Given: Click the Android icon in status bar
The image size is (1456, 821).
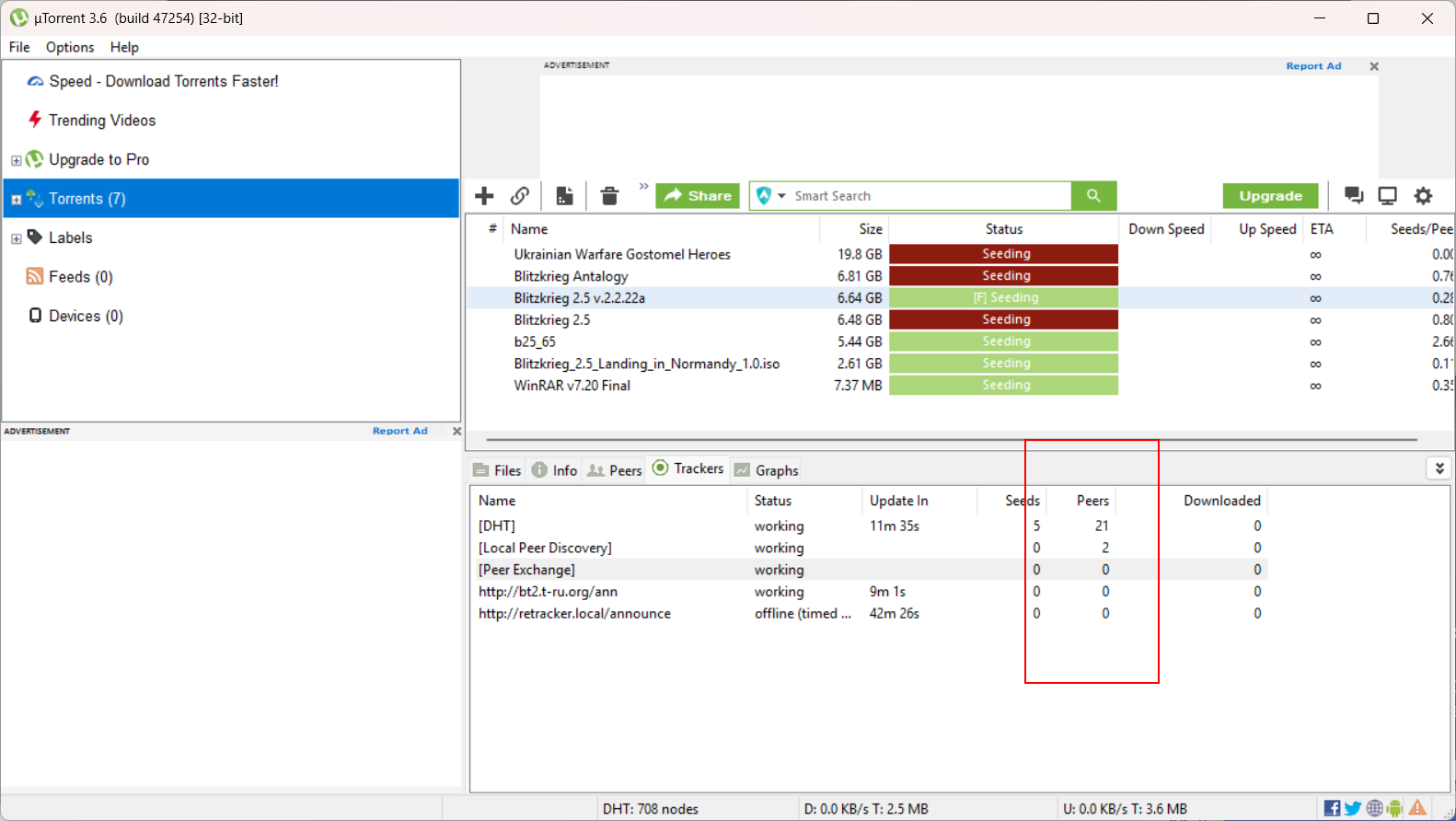Looking at the screenshot, I should pos(1395,808).
